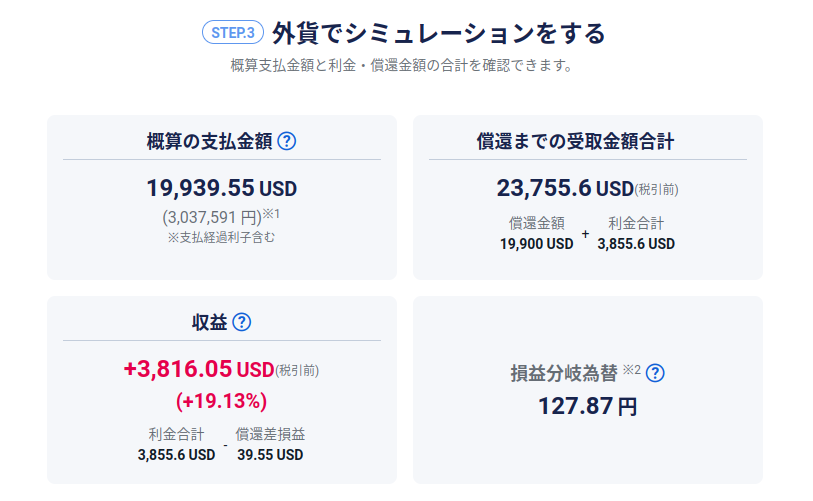Select the 19,939.55 USD payment amount

click(x=221, y=188)
